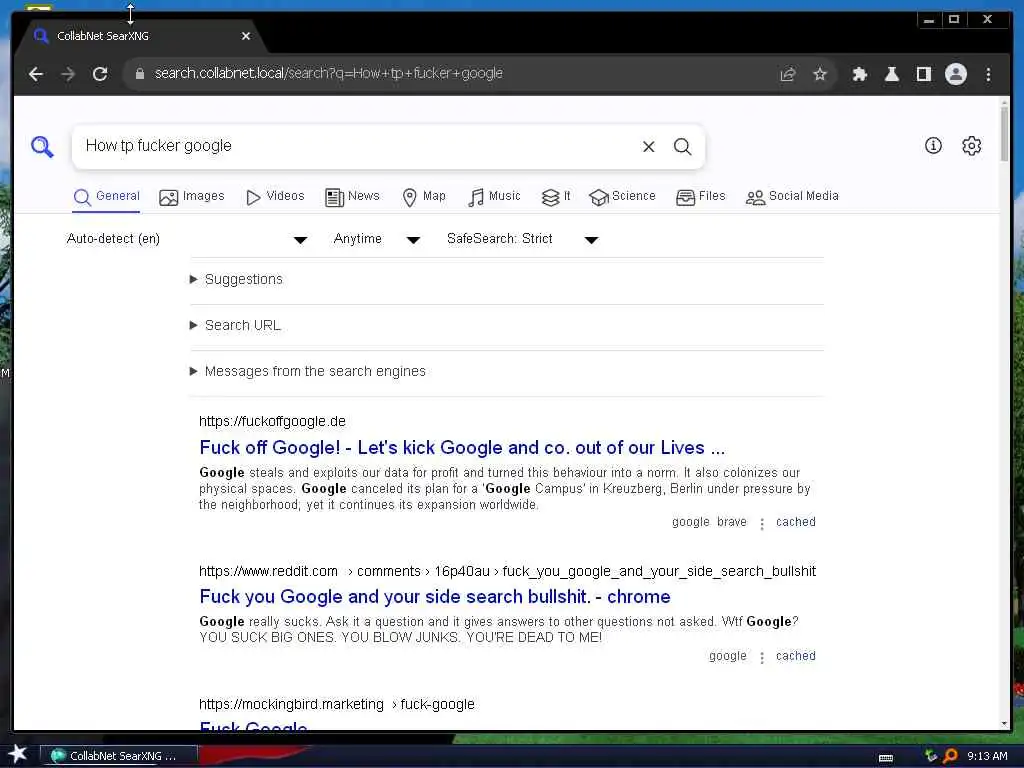Switch to the Files tab

click(x=701, y=197)
